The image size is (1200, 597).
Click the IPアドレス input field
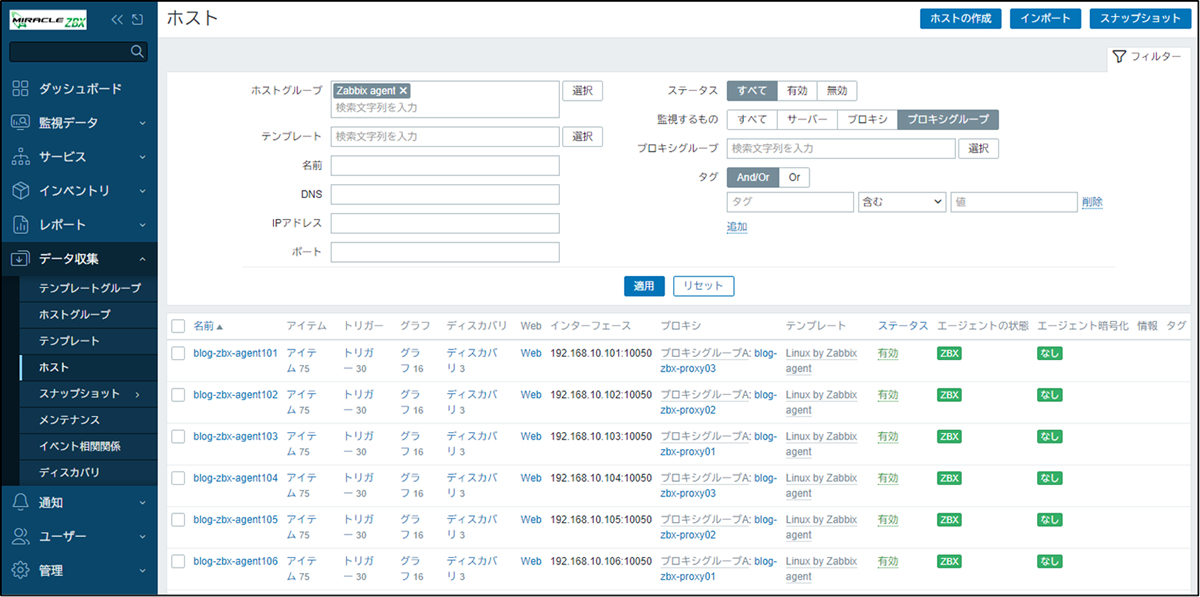[x=445, y=223]
